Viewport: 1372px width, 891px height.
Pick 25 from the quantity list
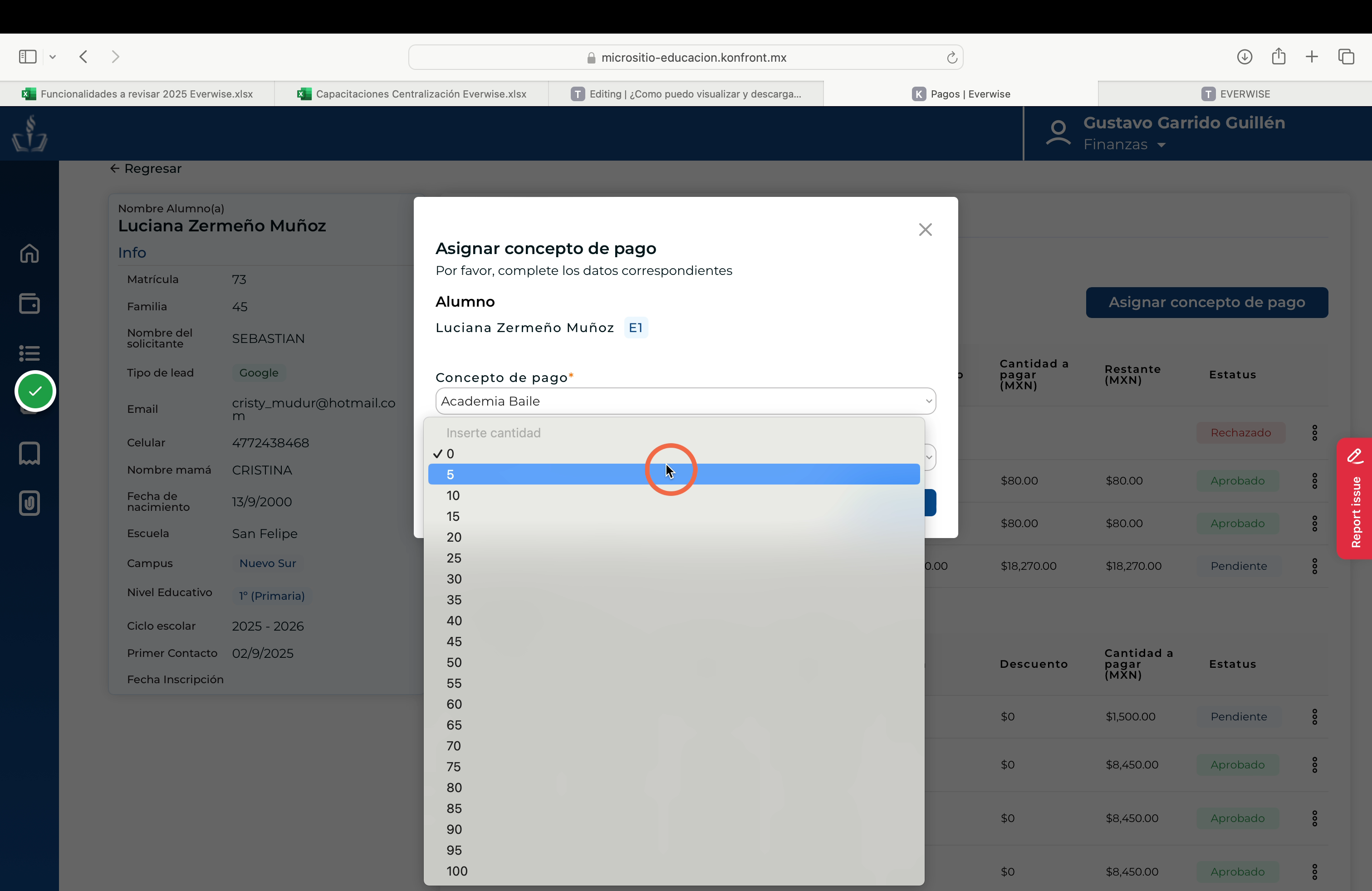click(674, 558)
